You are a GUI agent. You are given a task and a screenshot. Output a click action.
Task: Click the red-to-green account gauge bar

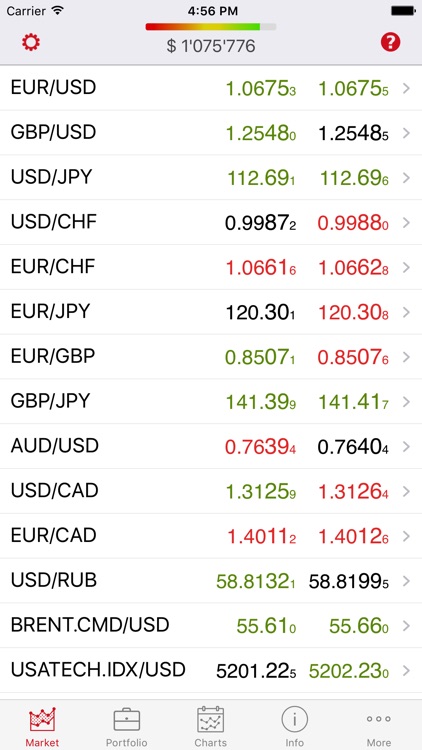(x=211, y=27)
